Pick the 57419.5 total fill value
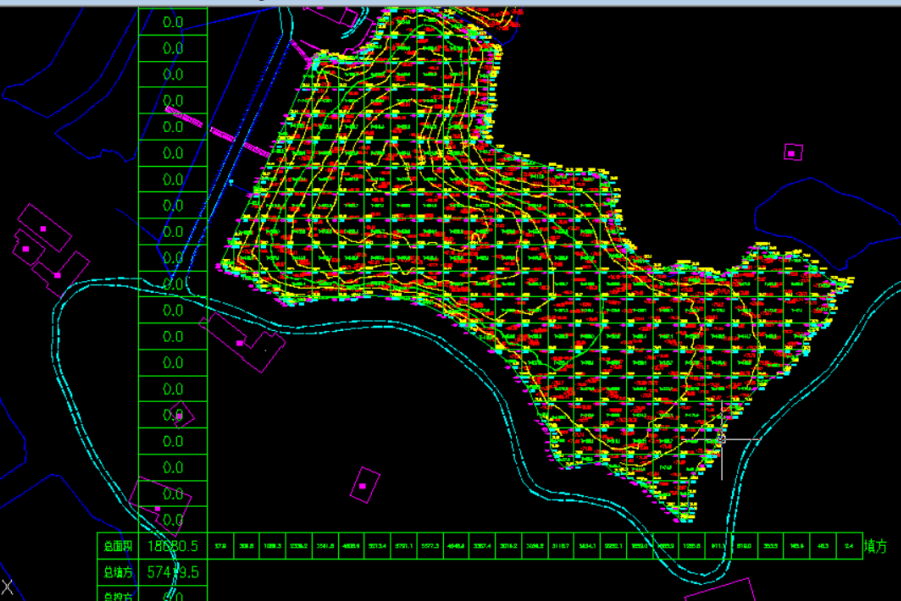 172,572
